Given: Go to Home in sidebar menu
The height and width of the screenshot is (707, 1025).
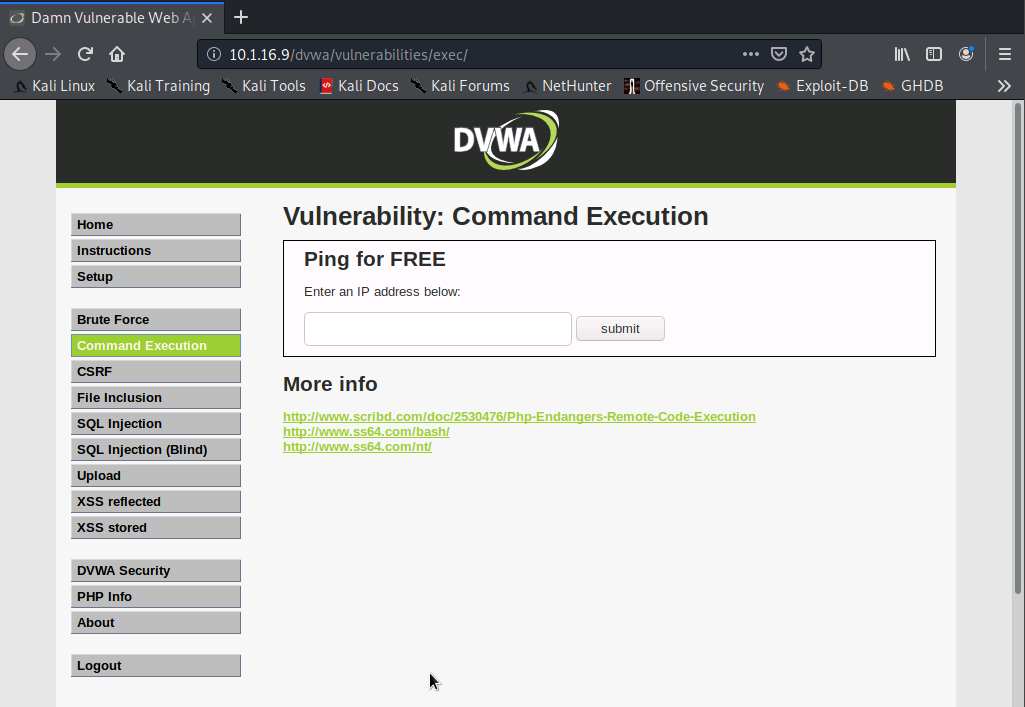Looking at the screenshot, I should pyautogui.click(x=156, y=224).
